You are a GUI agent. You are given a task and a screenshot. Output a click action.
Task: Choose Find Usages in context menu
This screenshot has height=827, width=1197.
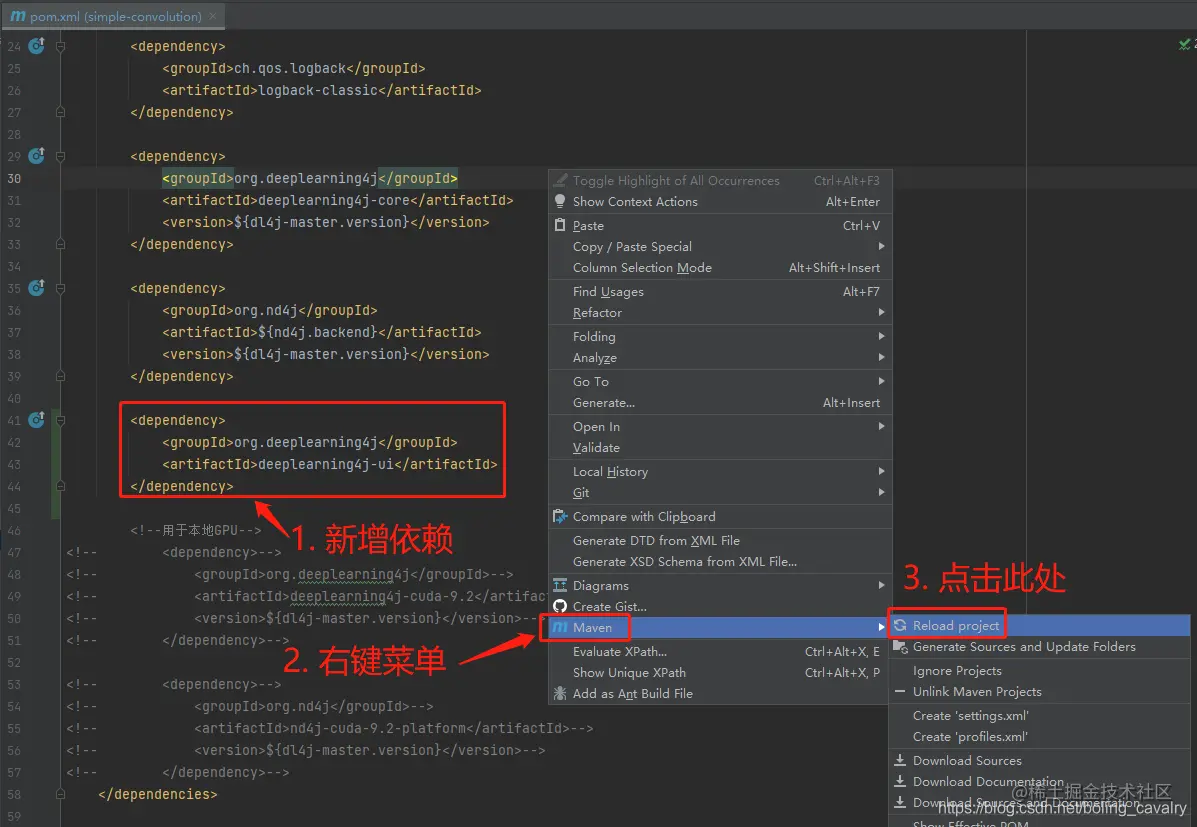[720, 292]
